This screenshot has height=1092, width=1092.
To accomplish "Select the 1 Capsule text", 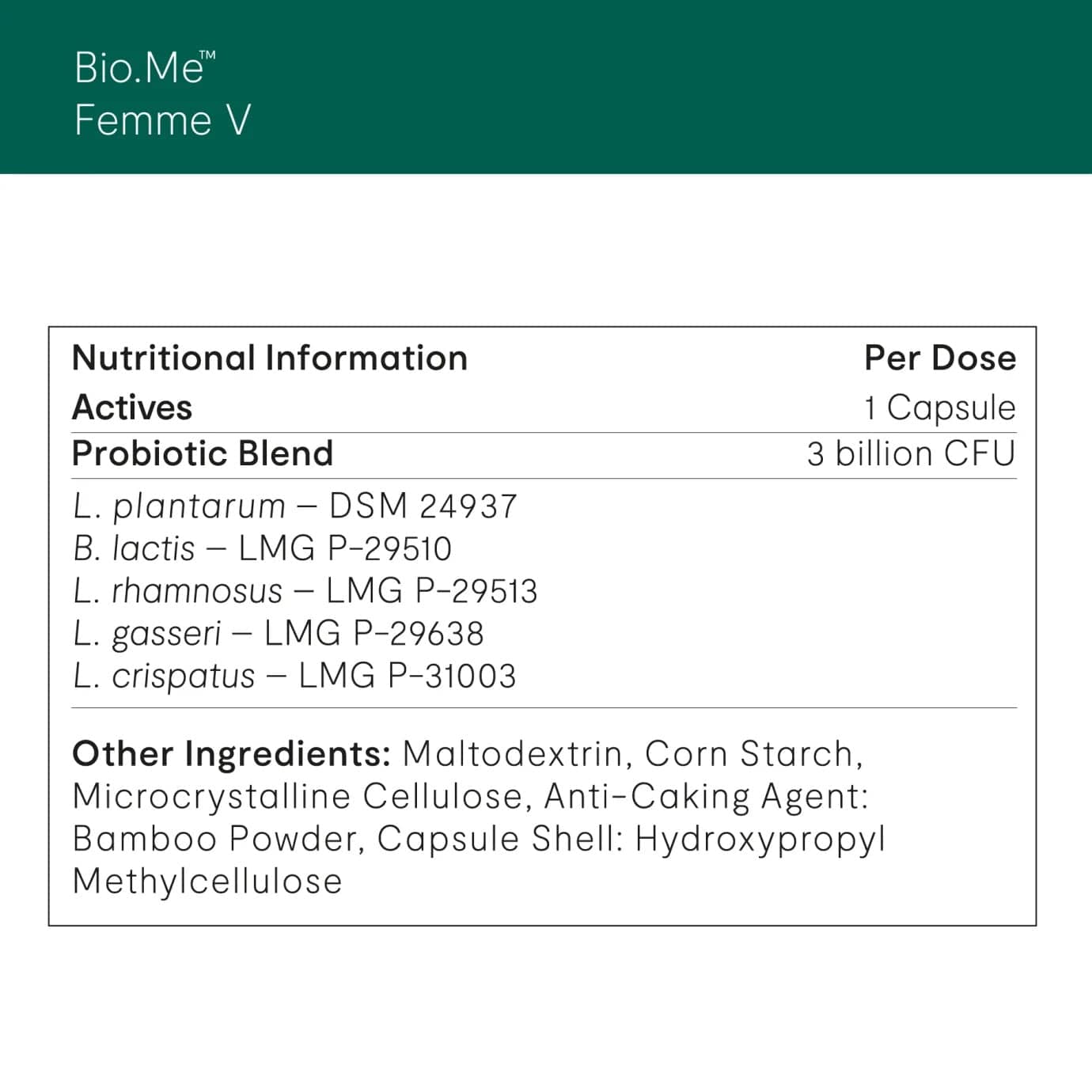I will [939, 408].
